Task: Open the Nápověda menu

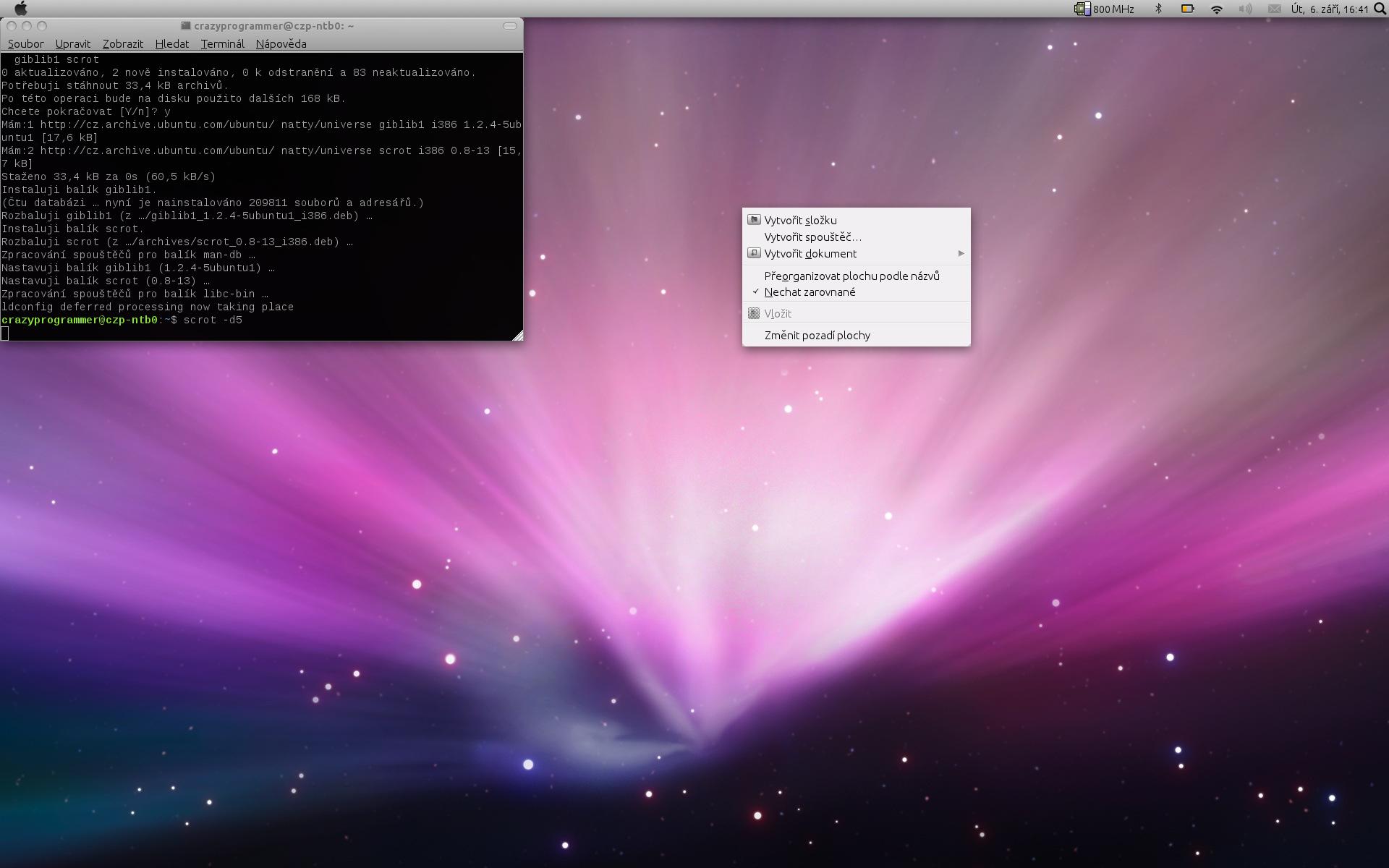Action: pyautogui.click(x=281, y=43)
